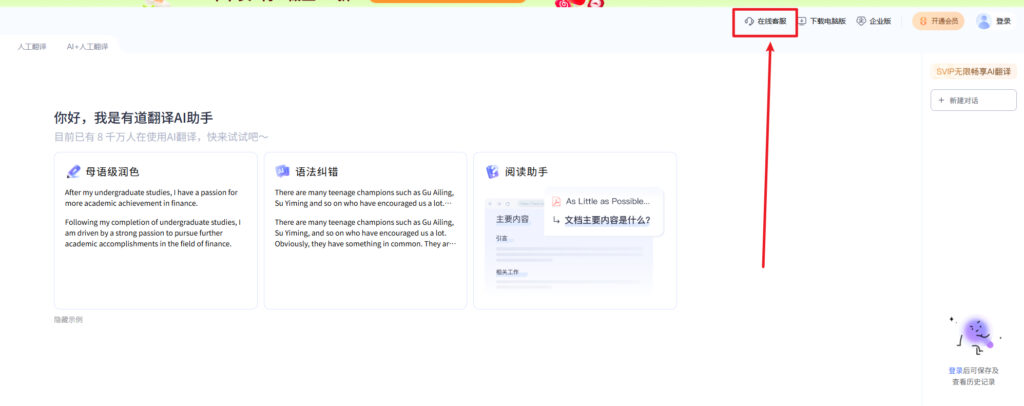
Task: Open the SVIP无限畅享AI翻译 banner
Action: [970, 71]
